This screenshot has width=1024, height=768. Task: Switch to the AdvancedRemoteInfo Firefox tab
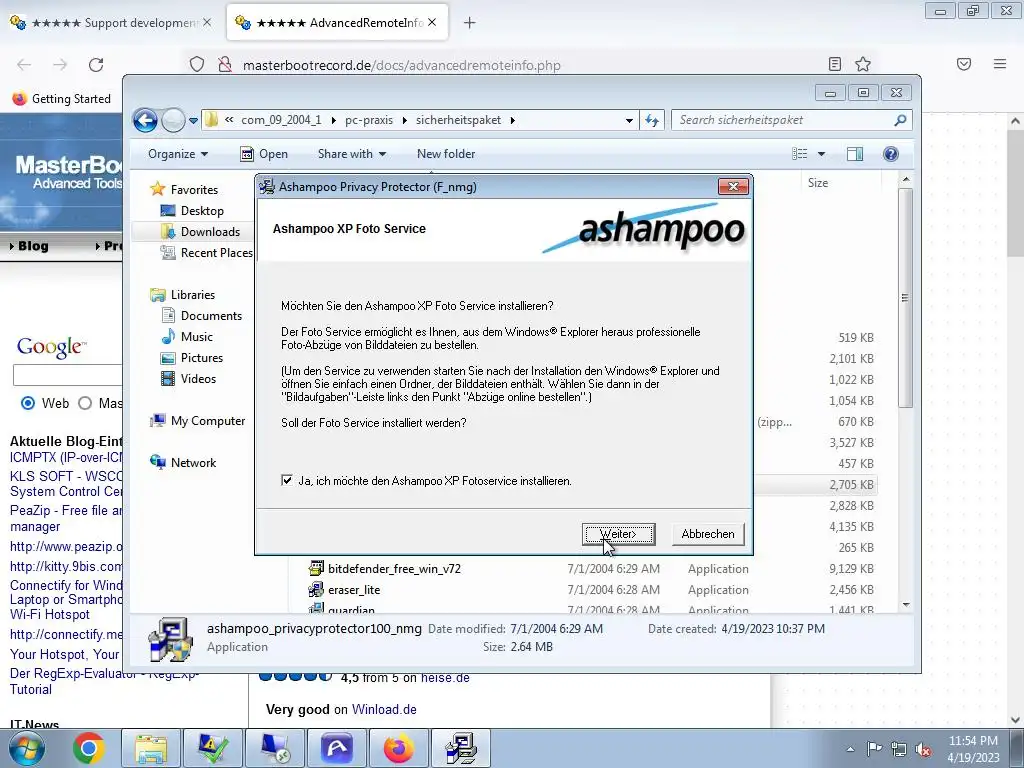(x=338, y=23)
